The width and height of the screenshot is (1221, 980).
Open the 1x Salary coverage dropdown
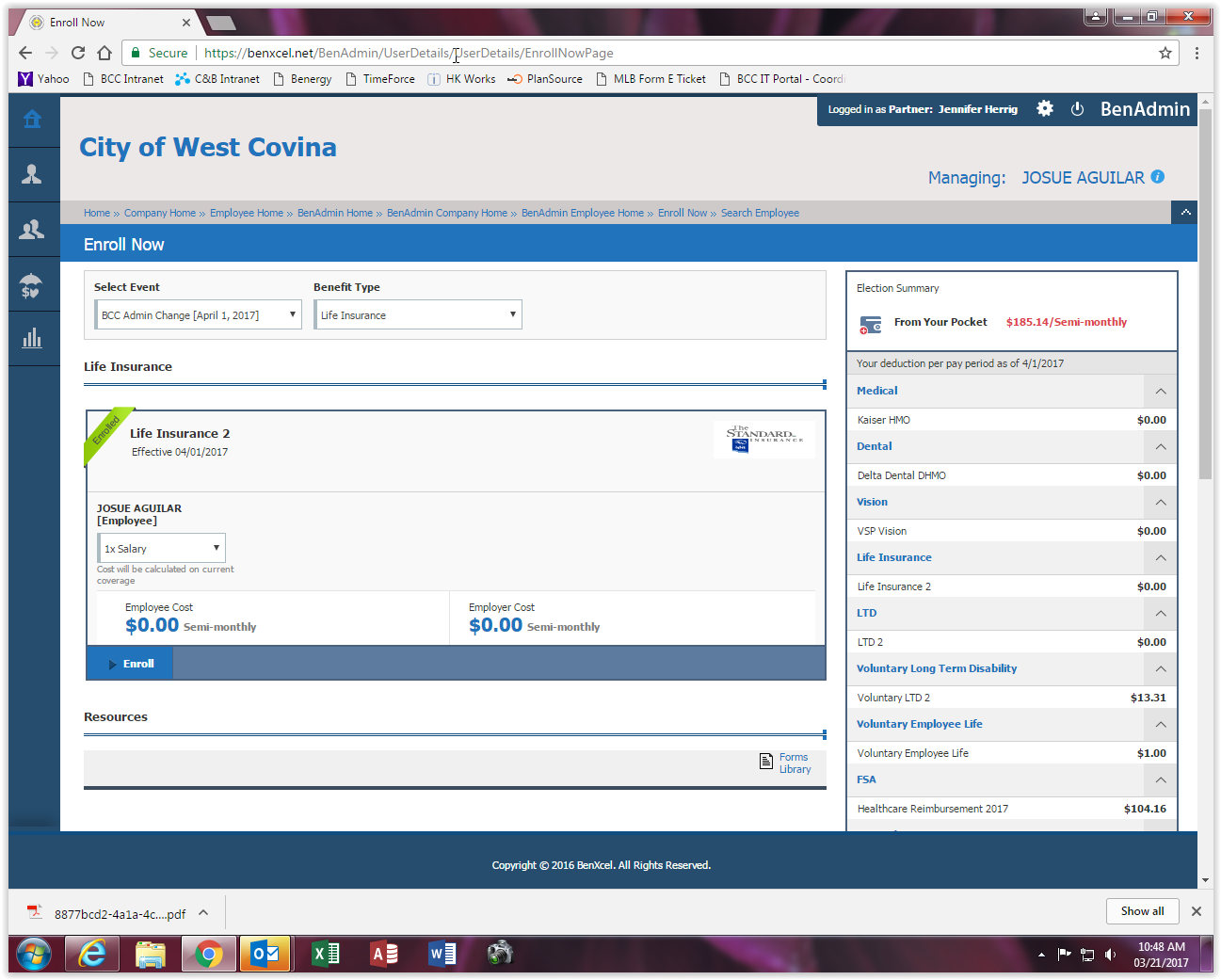point(161,549)
